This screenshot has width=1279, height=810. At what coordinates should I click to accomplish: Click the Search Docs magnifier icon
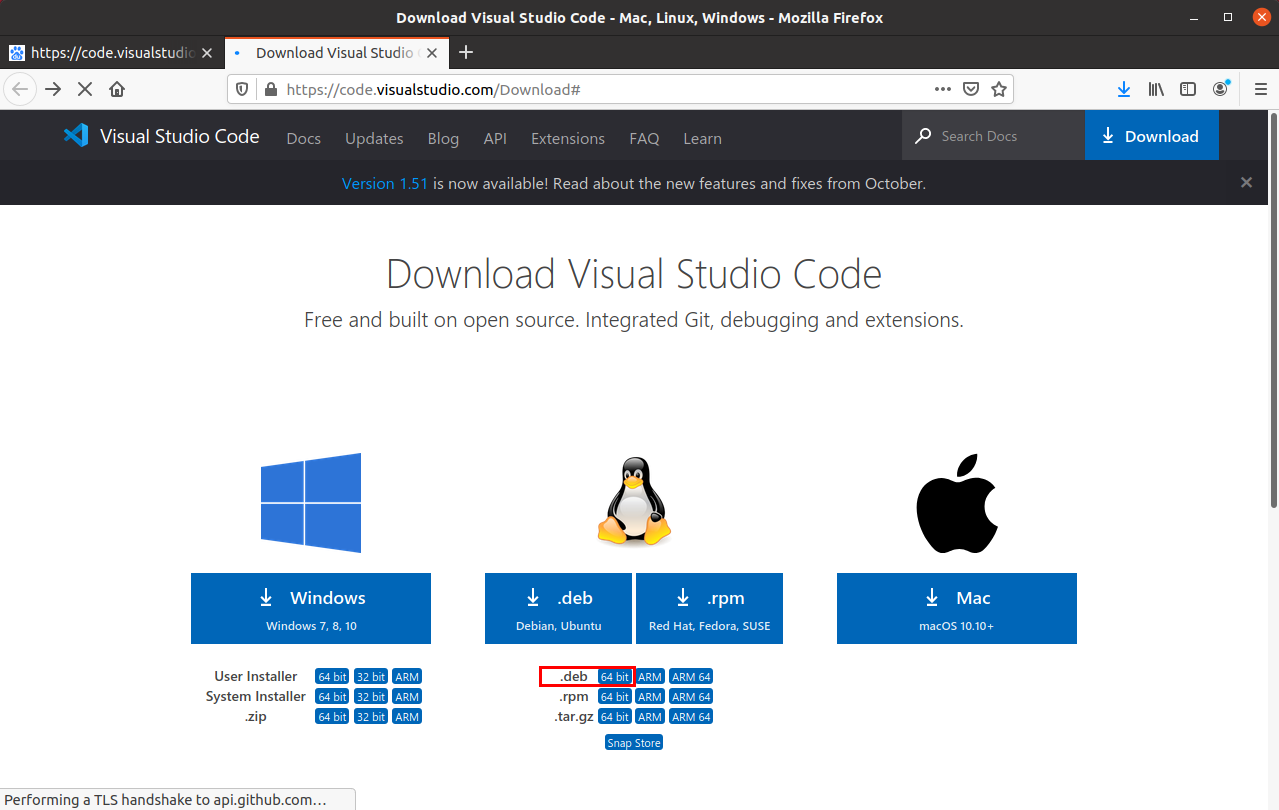[x=923, y=135]
